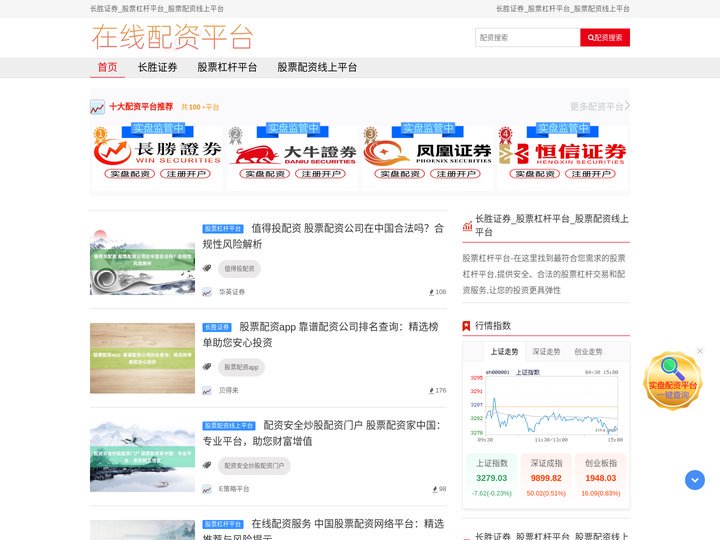720x540 pixels.
Task: Click the blue 长胜证券 category badge
Action: point(217,327)
